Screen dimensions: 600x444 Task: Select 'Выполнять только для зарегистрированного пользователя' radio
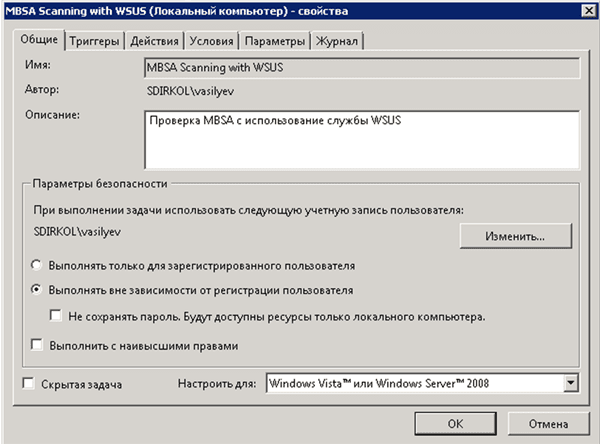37,266
